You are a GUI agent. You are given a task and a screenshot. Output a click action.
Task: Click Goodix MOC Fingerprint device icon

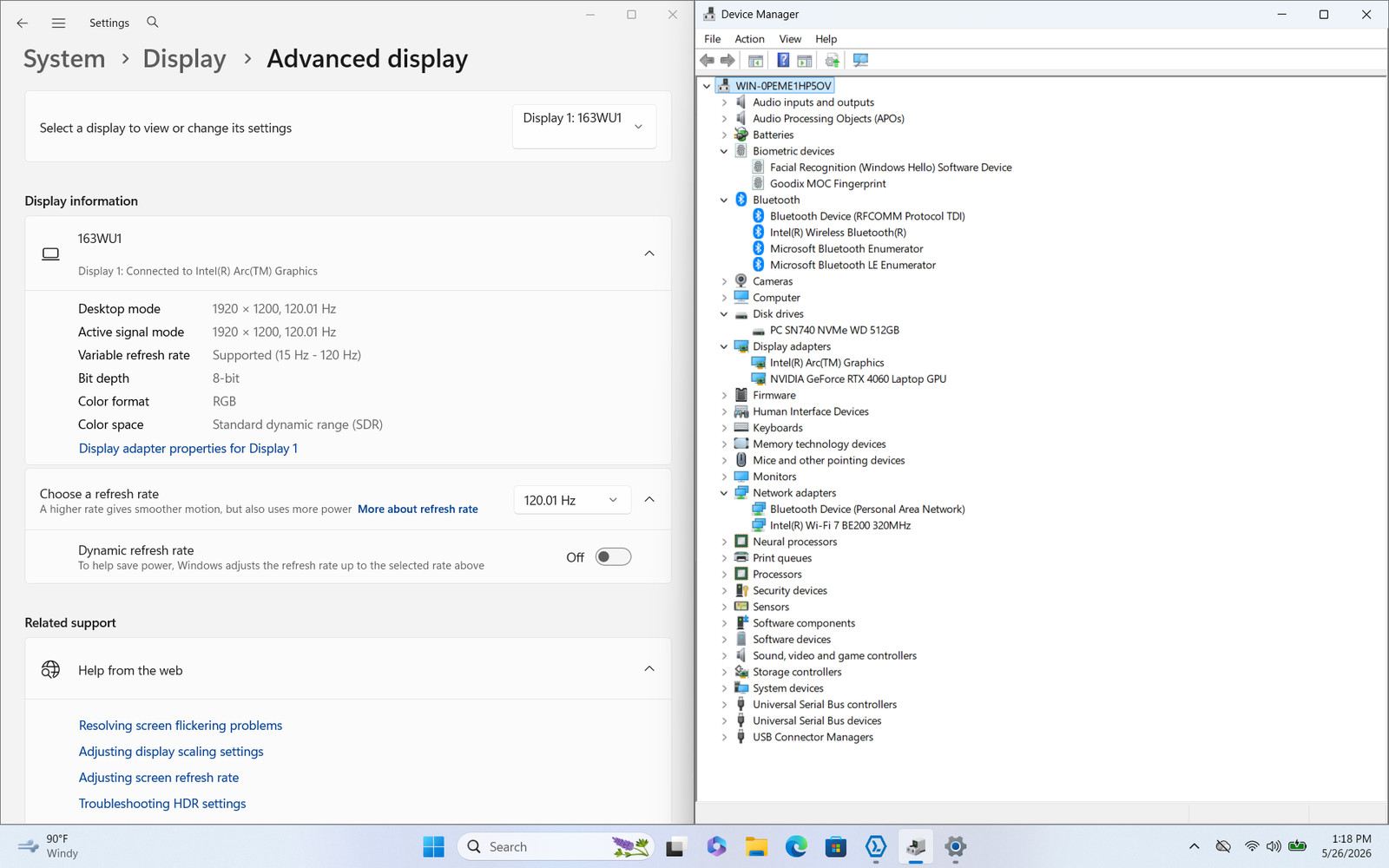point(759,183)
